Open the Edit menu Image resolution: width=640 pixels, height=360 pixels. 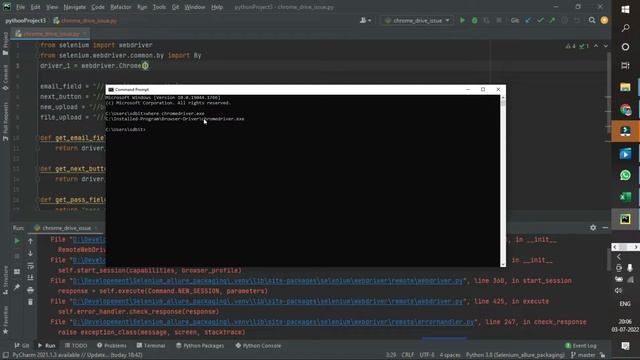(36, 7)
